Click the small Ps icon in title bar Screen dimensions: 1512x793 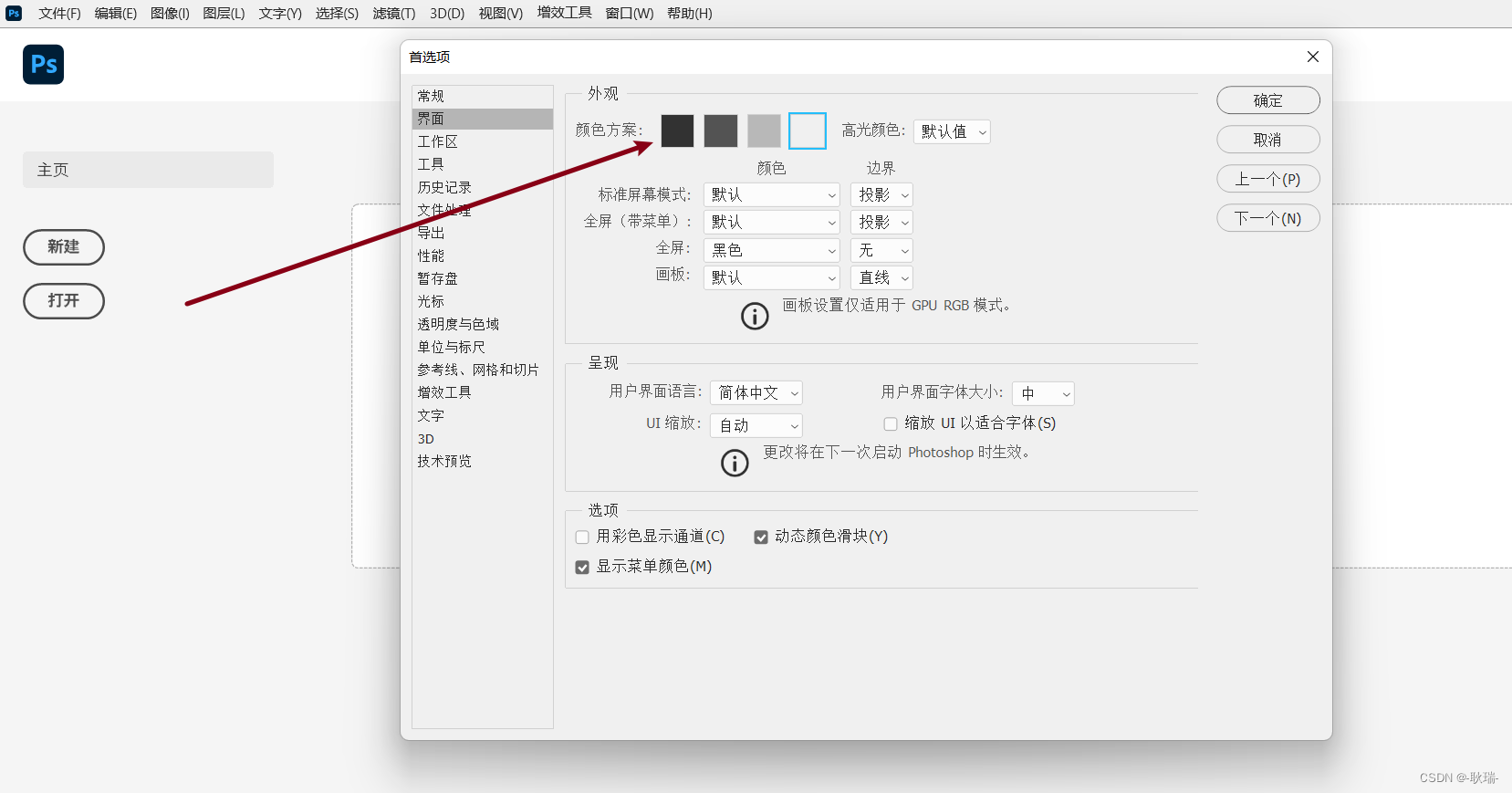(14, 13)
